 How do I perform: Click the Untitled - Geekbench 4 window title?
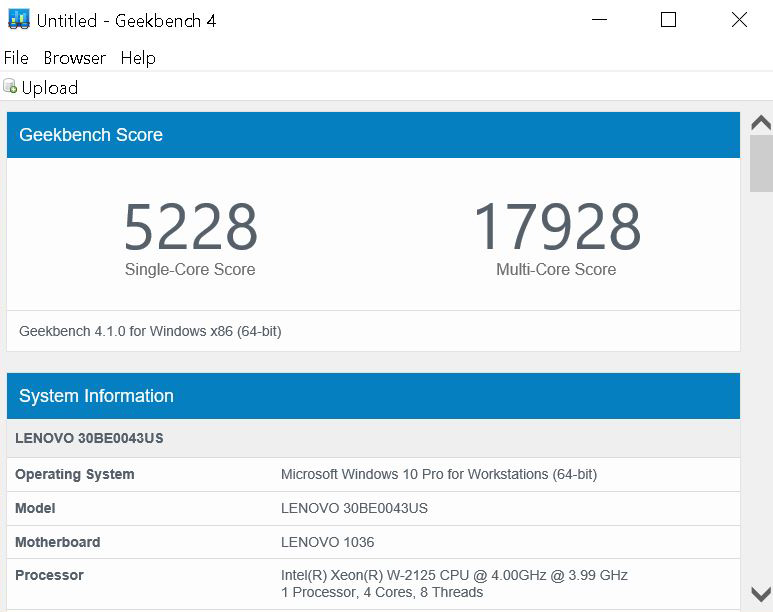point(126,21)
